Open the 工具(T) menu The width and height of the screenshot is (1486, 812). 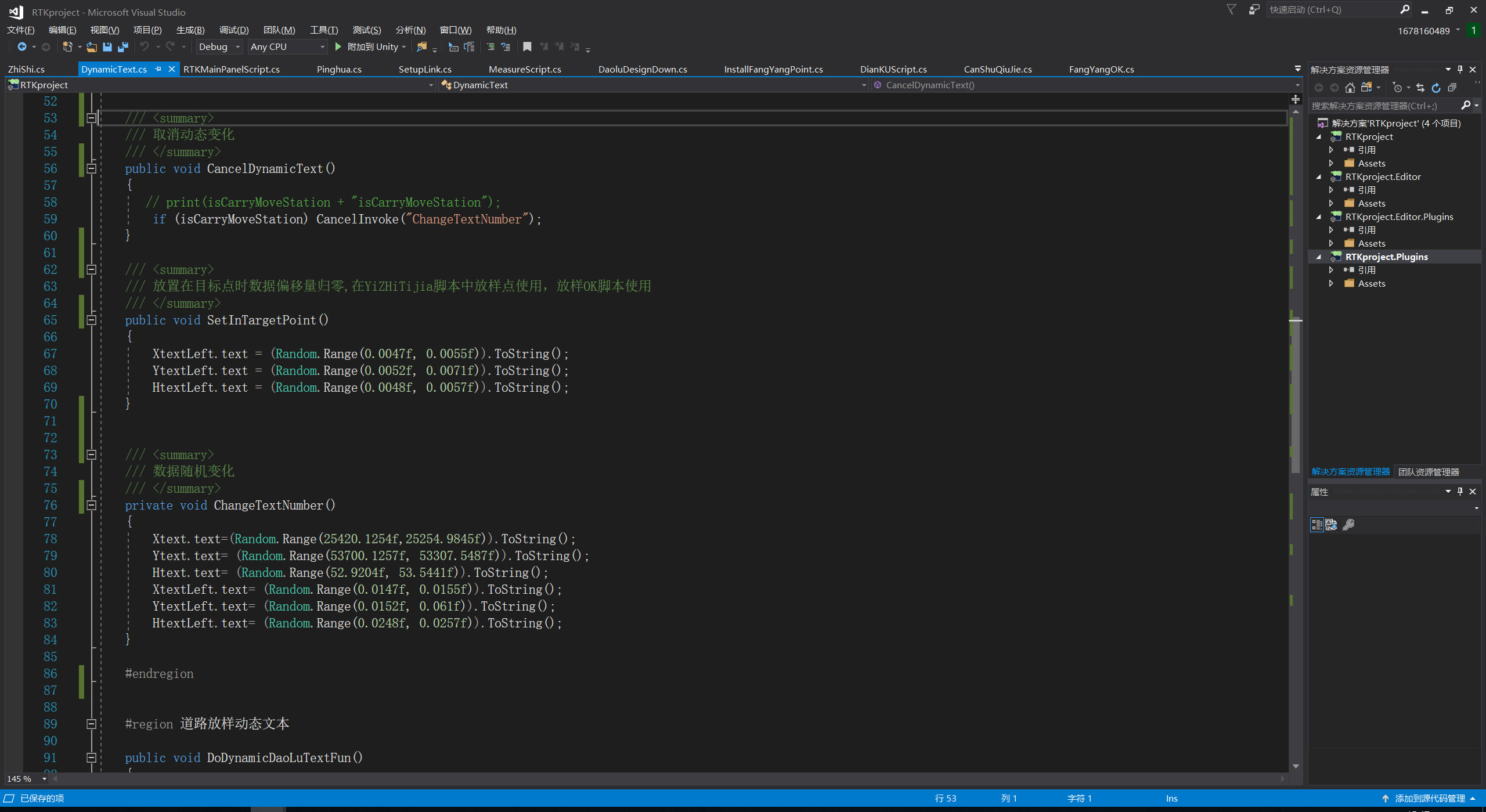pos(324,30)
